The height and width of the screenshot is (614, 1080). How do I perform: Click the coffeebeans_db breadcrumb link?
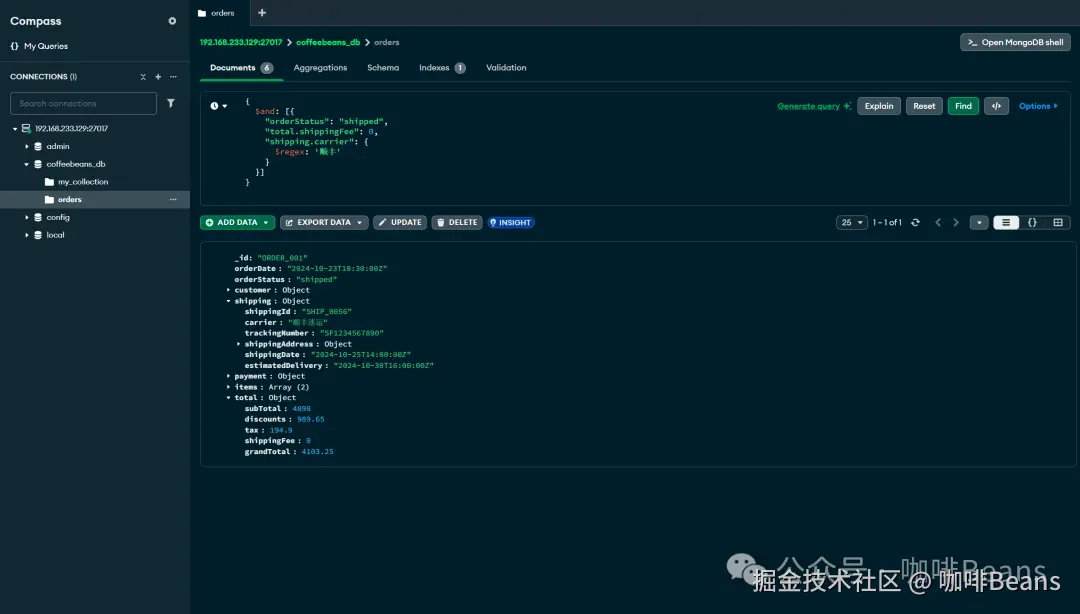(328, 43)
